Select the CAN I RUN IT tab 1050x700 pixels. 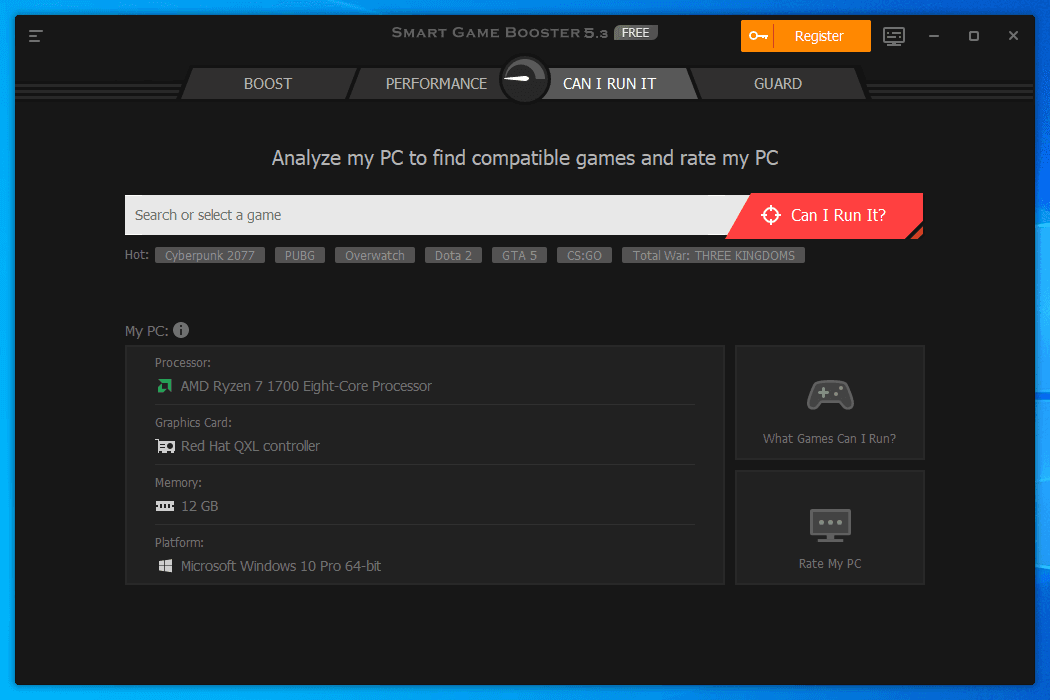point(609,84)
